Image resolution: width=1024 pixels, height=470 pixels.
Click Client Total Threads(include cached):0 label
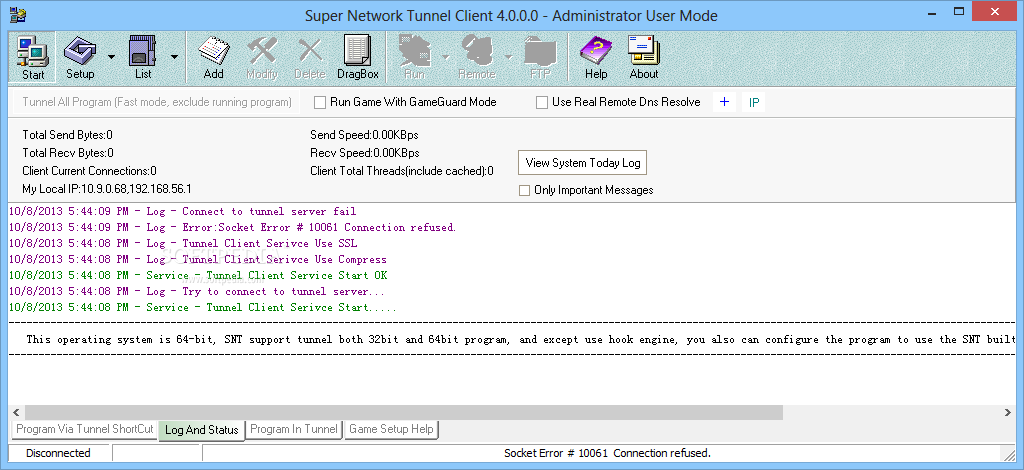click(x=402, y=171)
